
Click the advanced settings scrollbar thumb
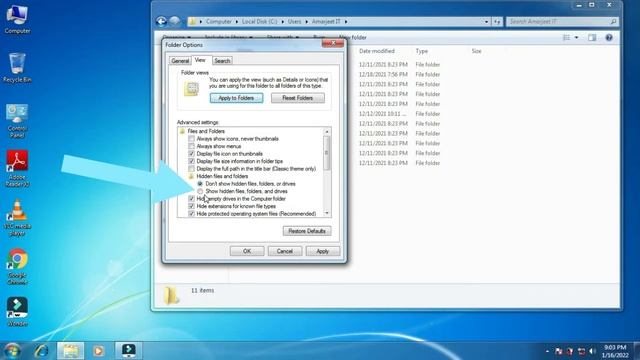click(327, 153)
